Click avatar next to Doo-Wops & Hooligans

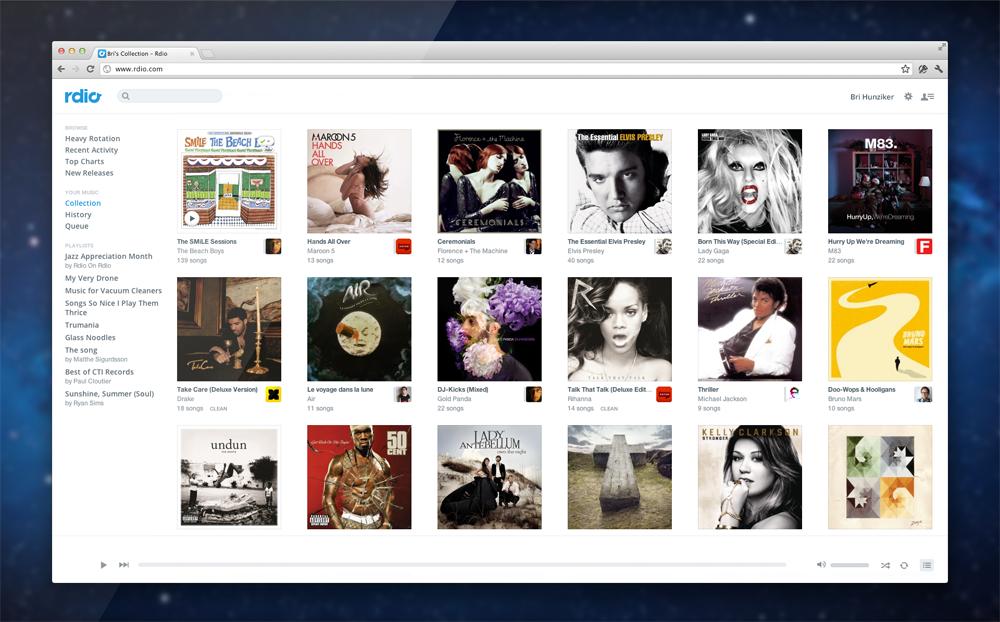923,394
